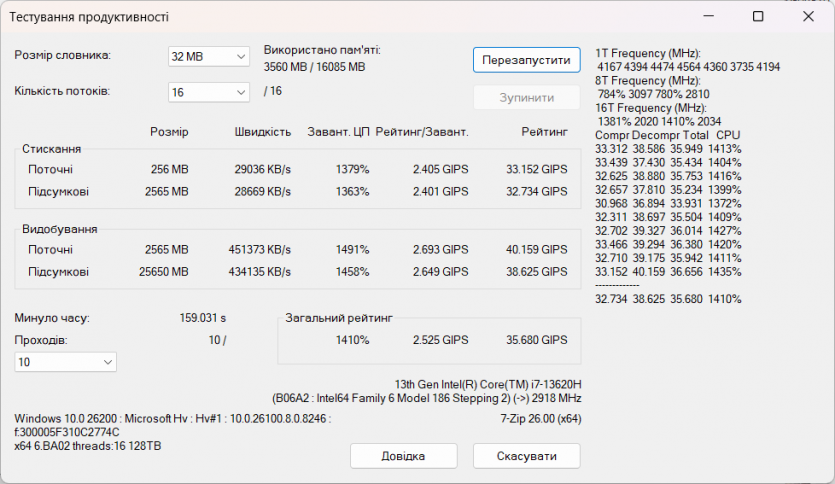
Task: Click the overall rating value 35.680 GIPS
Action: tap(538, 340)
